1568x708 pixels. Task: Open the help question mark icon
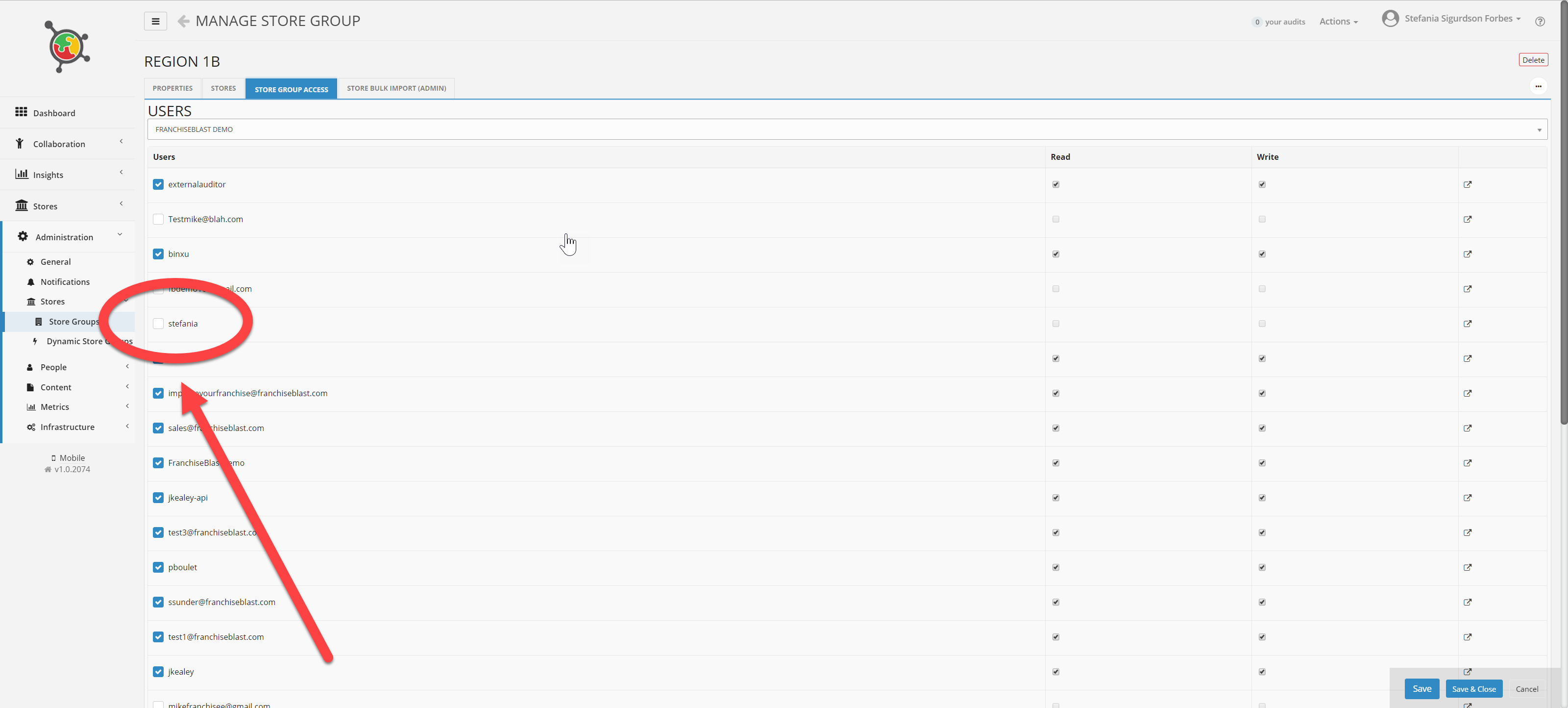tap(1540, 22)
